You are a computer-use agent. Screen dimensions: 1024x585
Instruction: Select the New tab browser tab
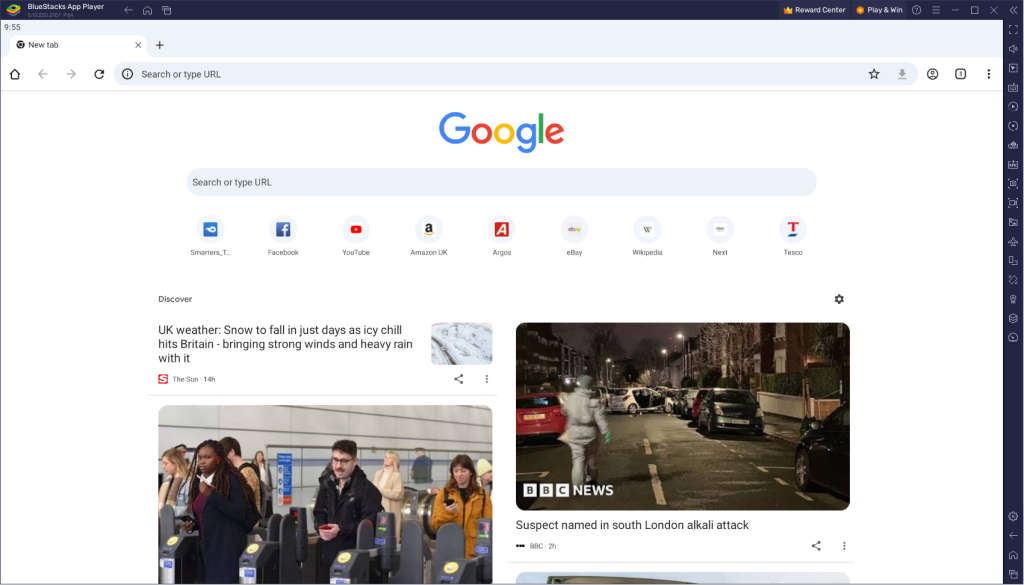coord(78,45)
